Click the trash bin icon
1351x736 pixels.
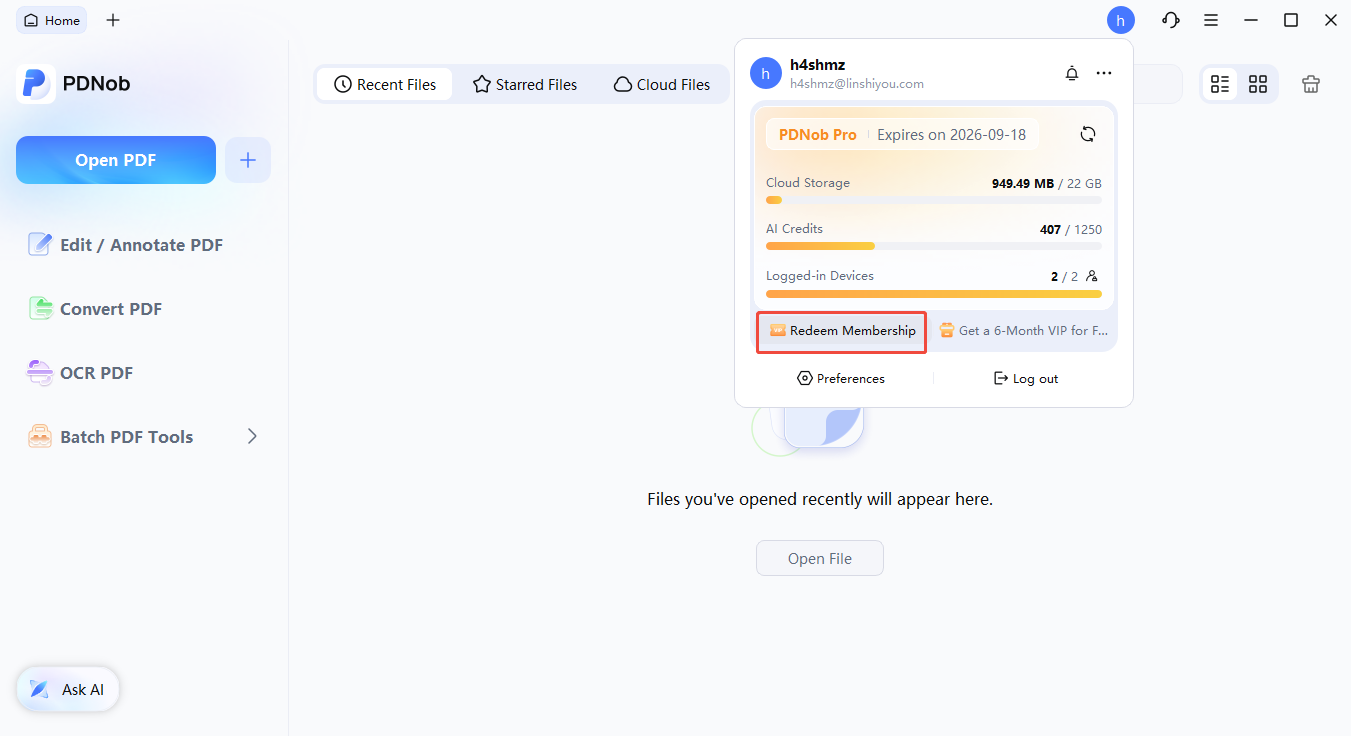click(x=1310, y=85)
